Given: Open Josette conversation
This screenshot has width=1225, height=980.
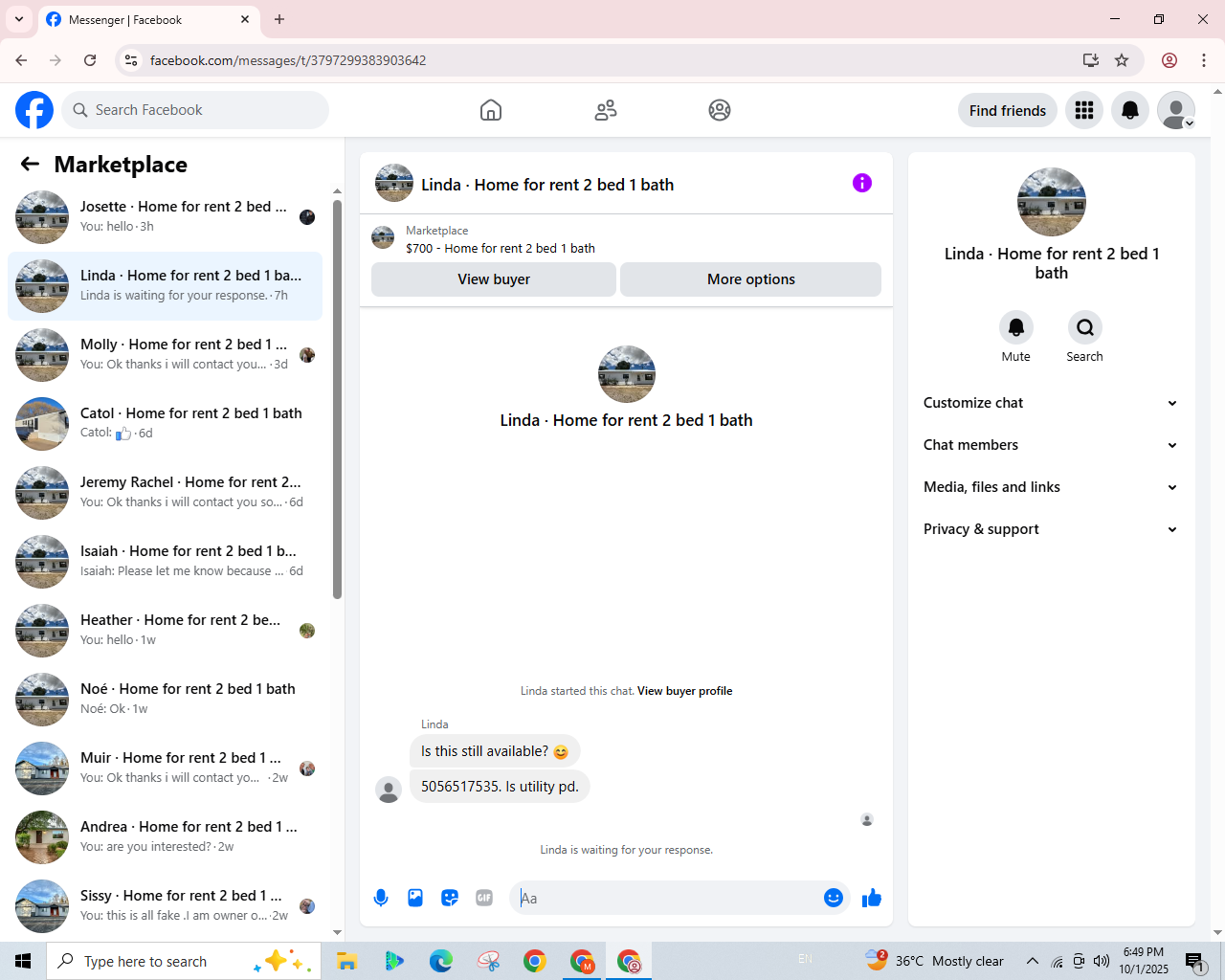Looking at the screenshot, I should [165, 217].
